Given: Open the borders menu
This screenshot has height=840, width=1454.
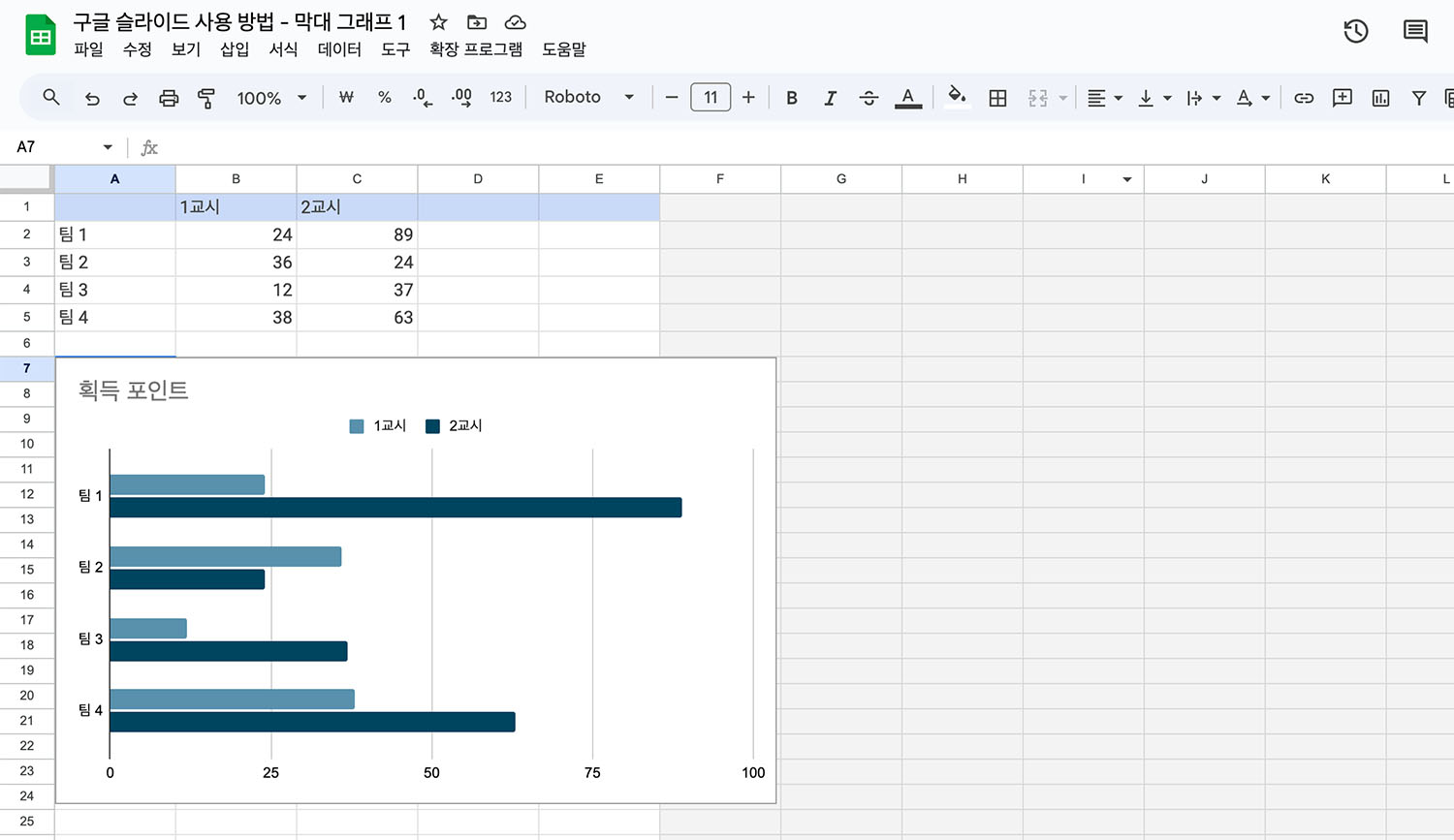Looking at the screenshot, I should tap(997, 98).
